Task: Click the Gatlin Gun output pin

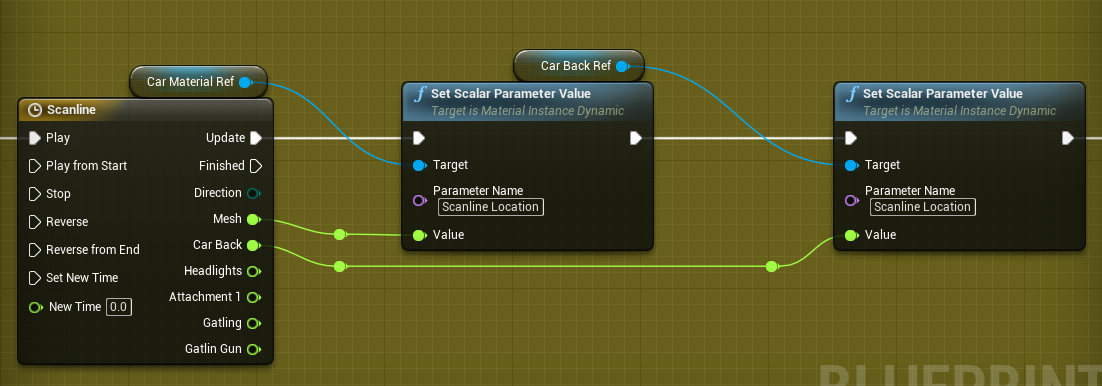Action: click(254, 349)
